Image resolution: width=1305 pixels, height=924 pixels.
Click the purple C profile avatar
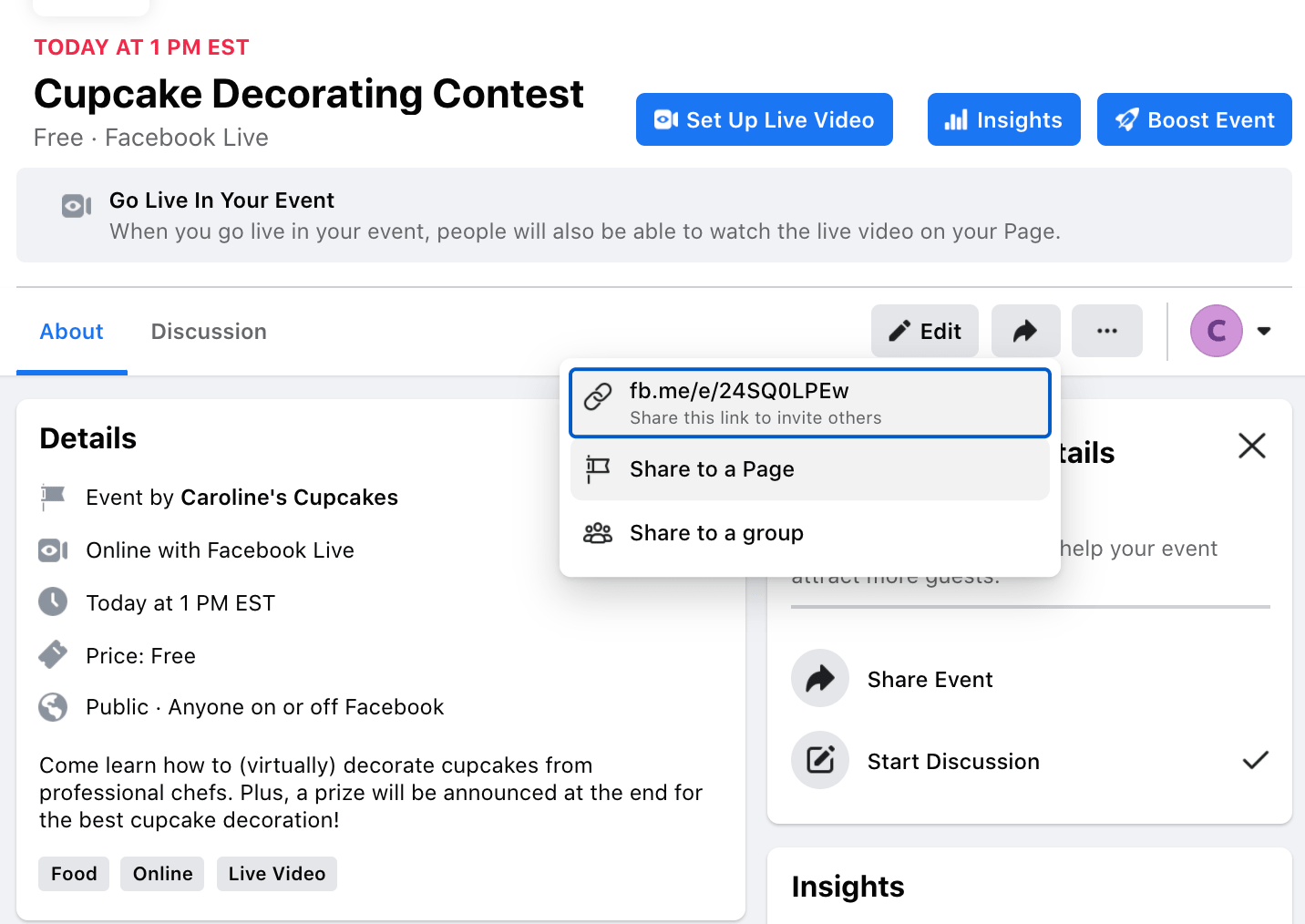point(1216,331)
